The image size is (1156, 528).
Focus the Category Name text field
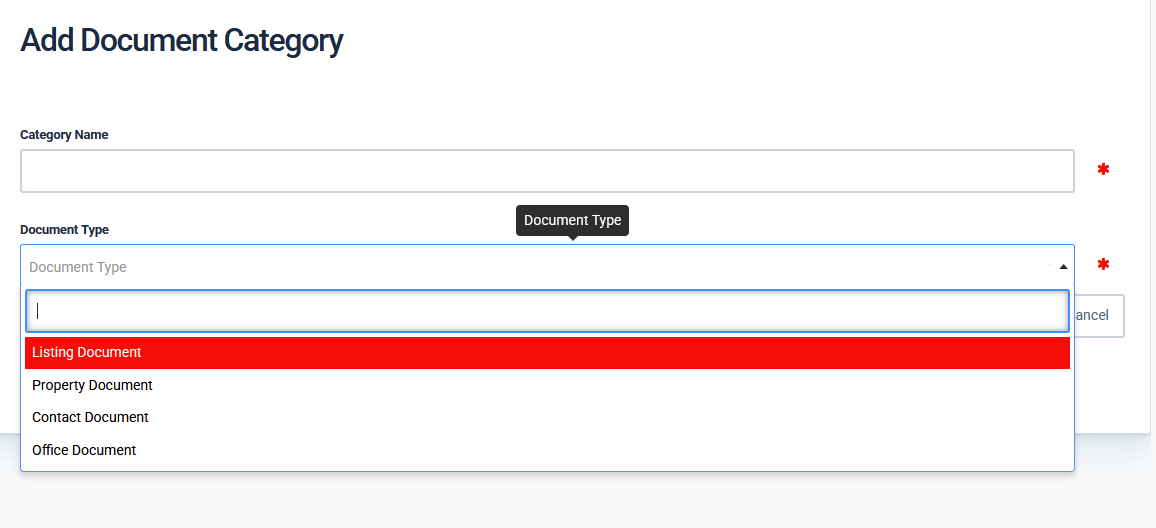coord(547,171)
